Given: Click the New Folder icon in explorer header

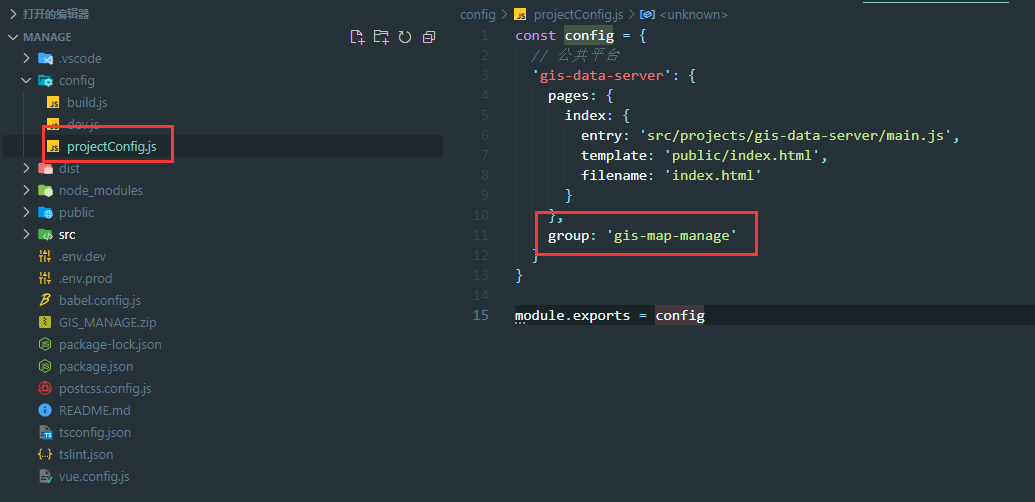Looking at the screenshot, I should pos(381,37).
